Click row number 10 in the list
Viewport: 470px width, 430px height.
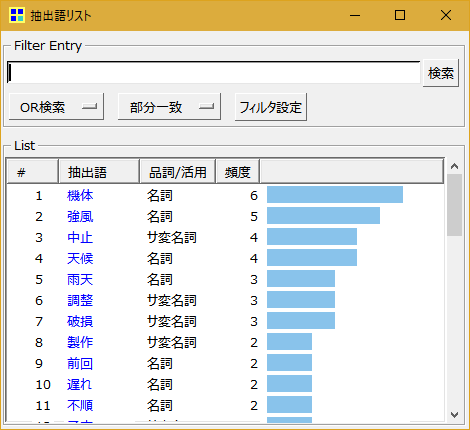43,385
